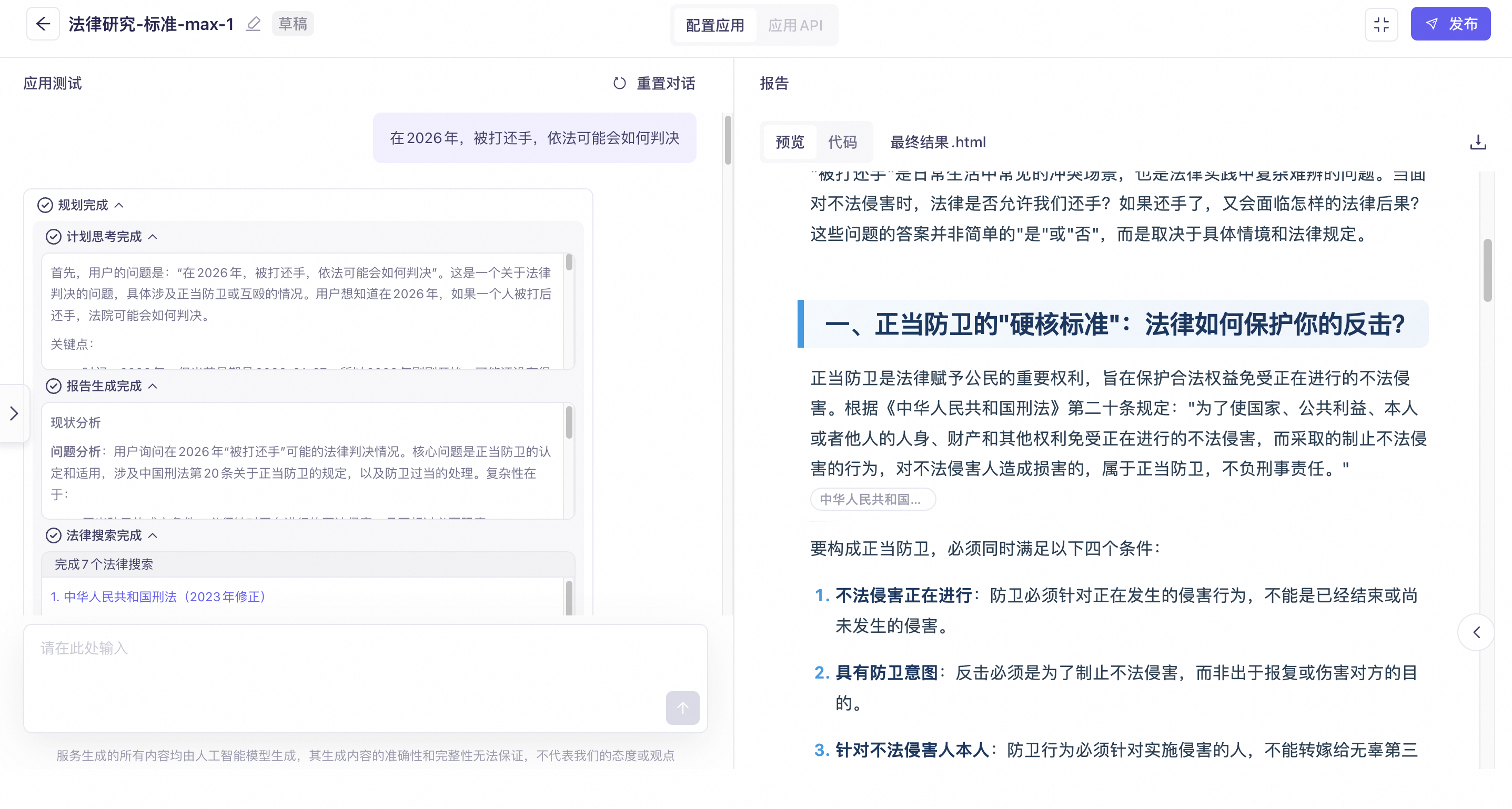The height and width of the screenshot is (809, 1512).
Task: Expand the left sidebar arrow handle
Action: point(14,413)
